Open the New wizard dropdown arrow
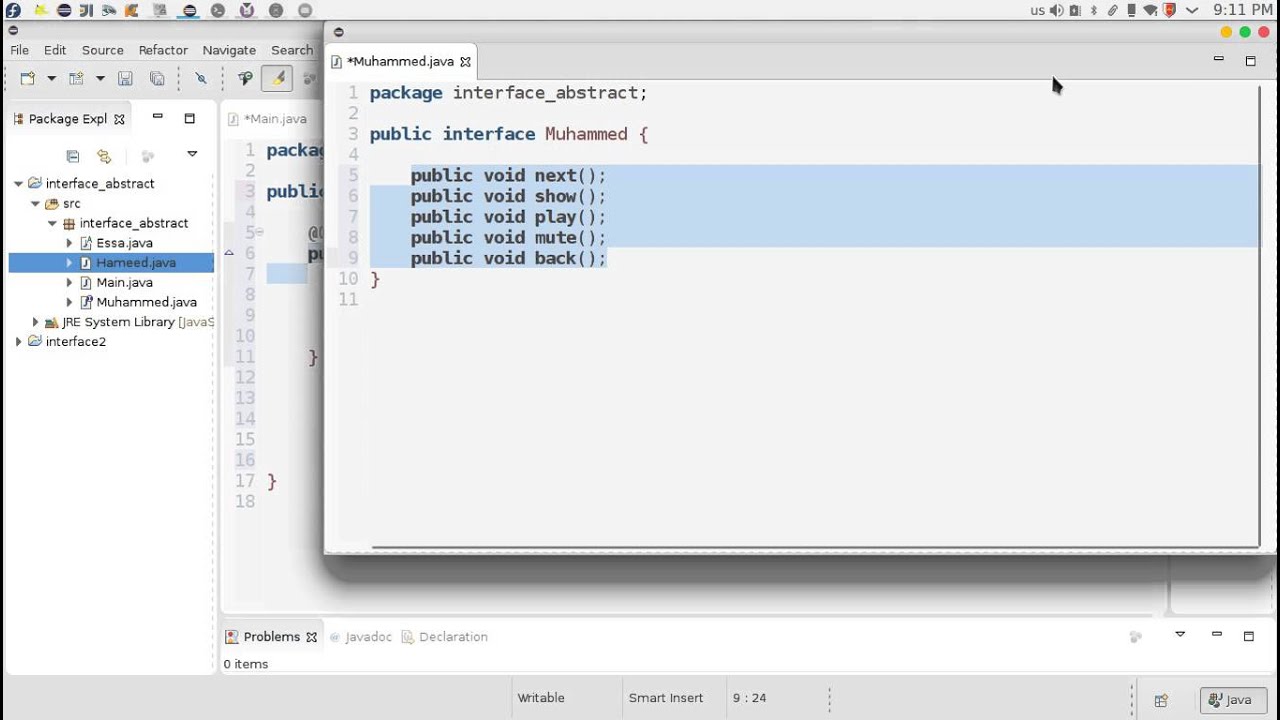This screenshot has width=1280, height=720. click(51, 78)
